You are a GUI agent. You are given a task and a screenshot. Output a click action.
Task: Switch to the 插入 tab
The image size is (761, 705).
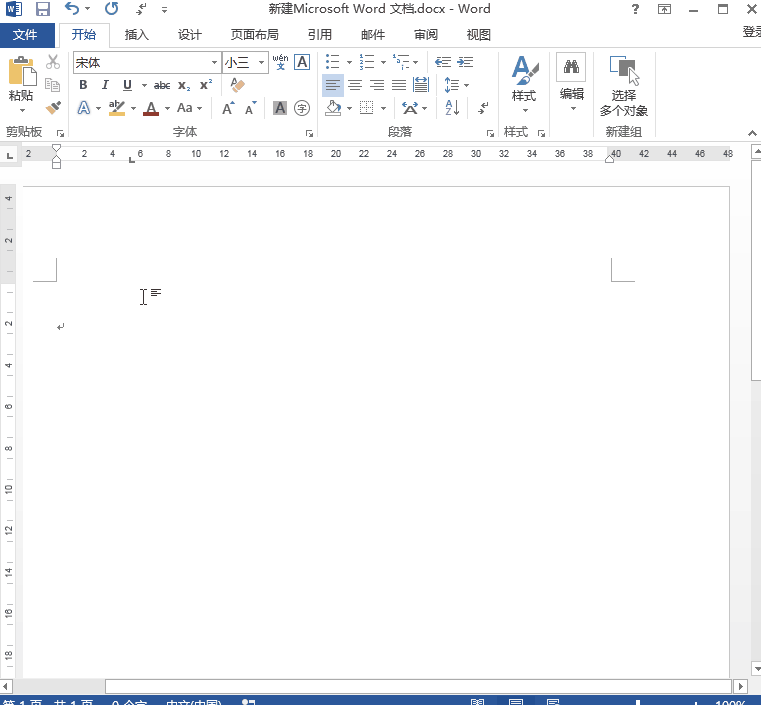tap(136, 35)
